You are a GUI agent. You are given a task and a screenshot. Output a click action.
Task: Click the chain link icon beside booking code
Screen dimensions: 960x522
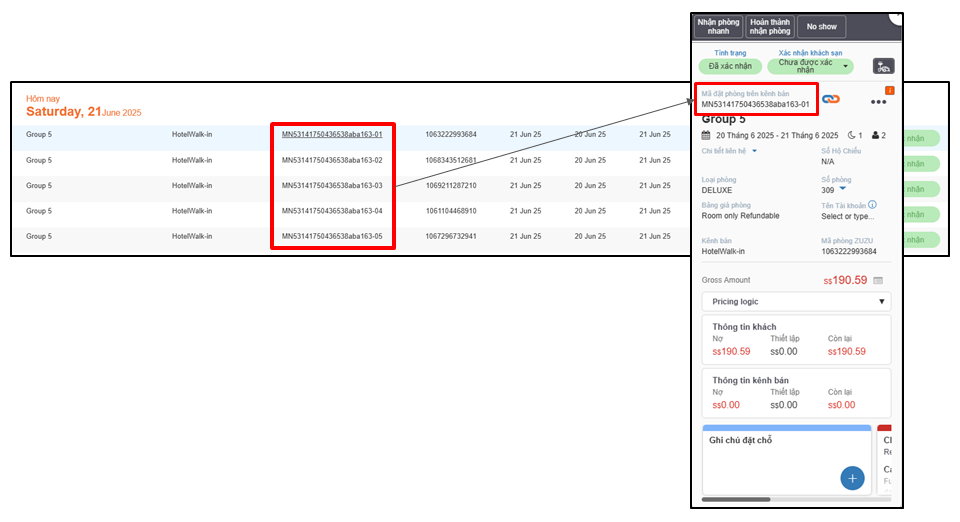point(830,99)
